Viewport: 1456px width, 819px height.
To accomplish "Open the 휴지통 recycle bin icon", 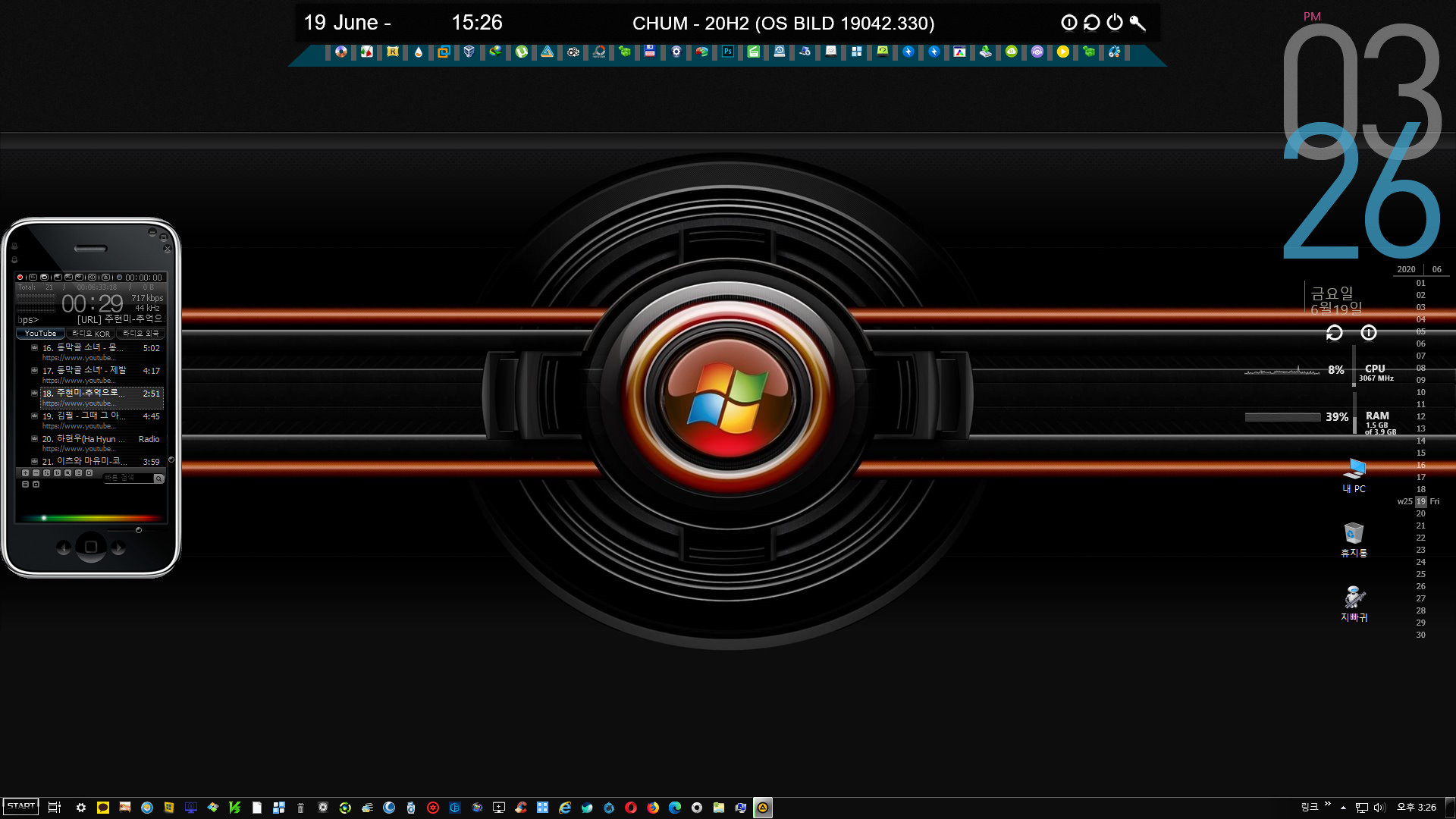I will (1354, 540).
